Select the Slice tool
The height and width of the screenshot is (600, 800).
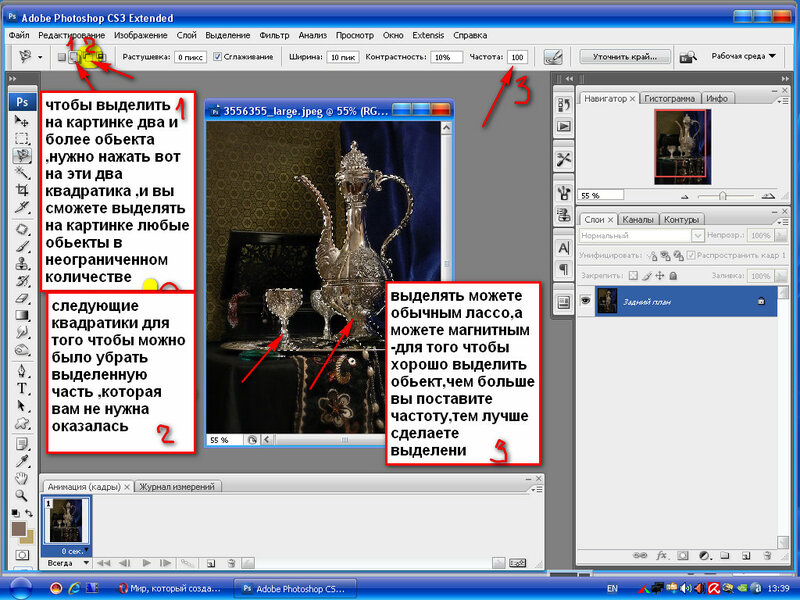(21, 207)
